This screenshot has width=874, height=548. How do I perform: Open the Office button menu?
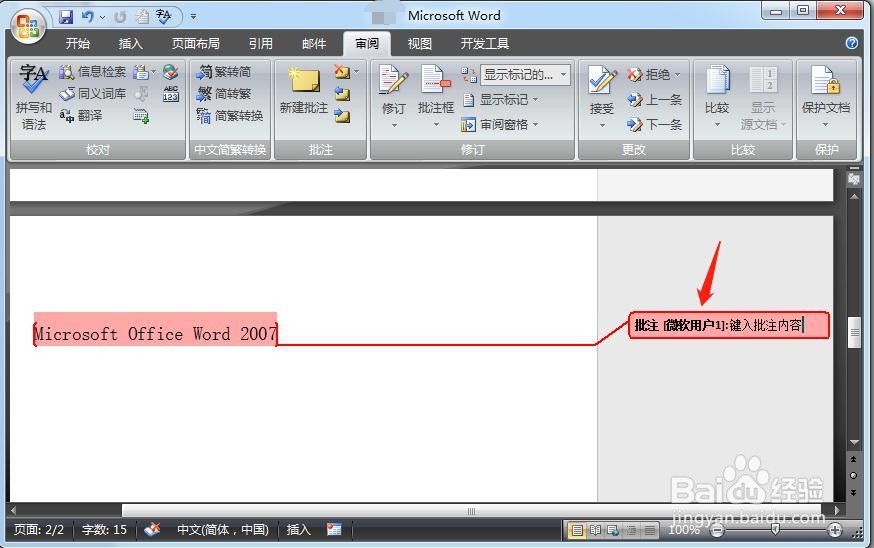[x=28, y=26]
